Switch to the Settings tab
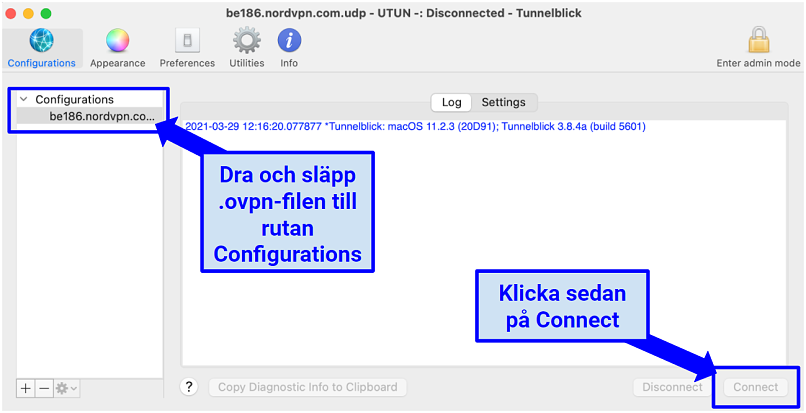Screen dimensions: 806x413 click(x=503, y=102)
